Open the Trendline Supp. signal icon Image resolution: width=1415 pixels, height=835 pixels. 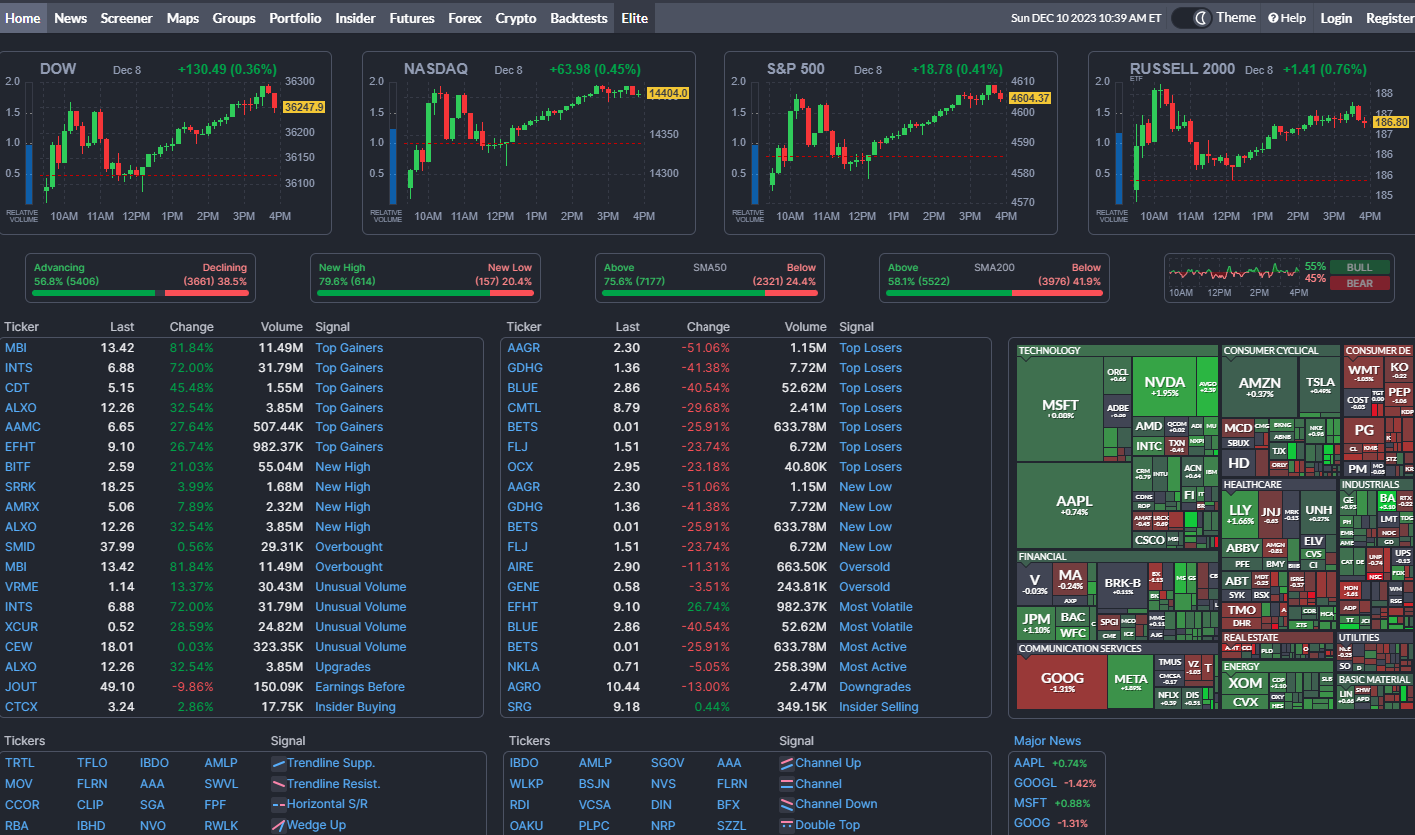point(279,763)
